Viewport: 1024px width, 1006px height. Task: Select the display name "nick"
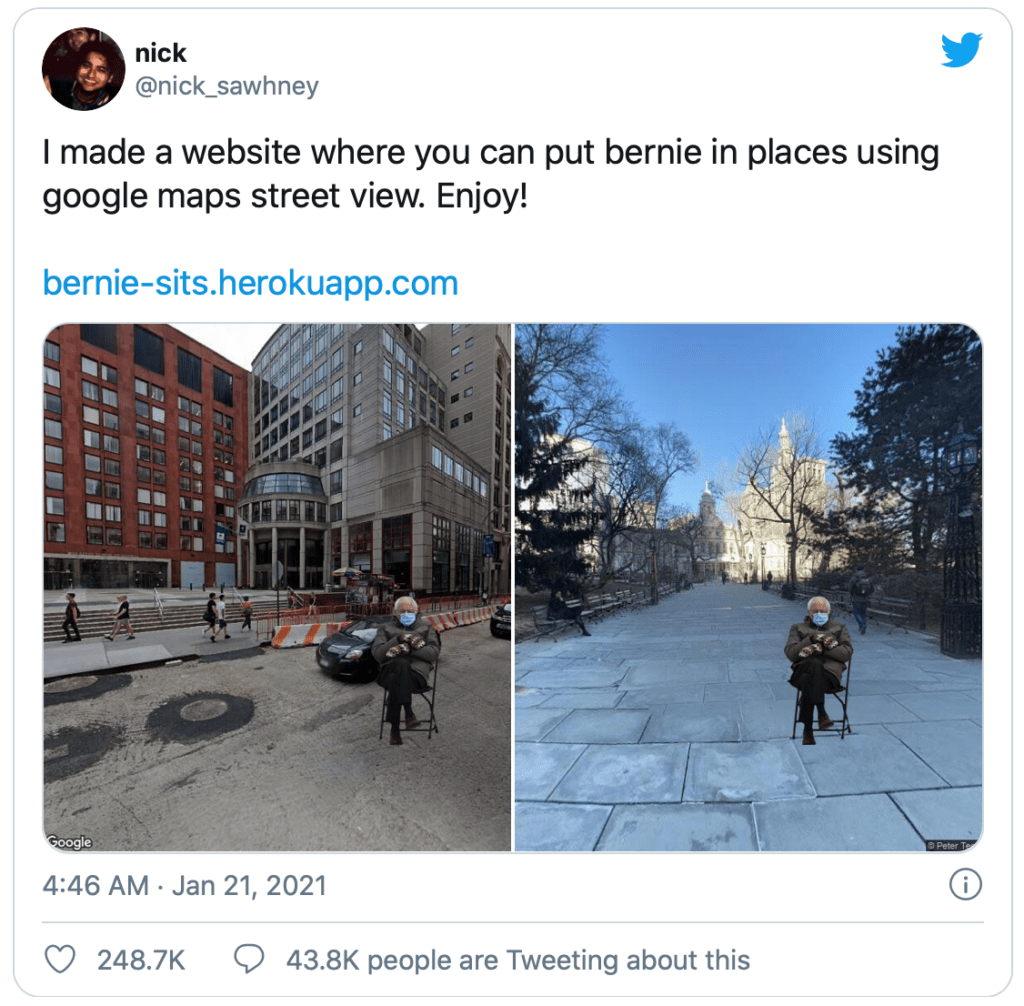(x=161, y=53)
